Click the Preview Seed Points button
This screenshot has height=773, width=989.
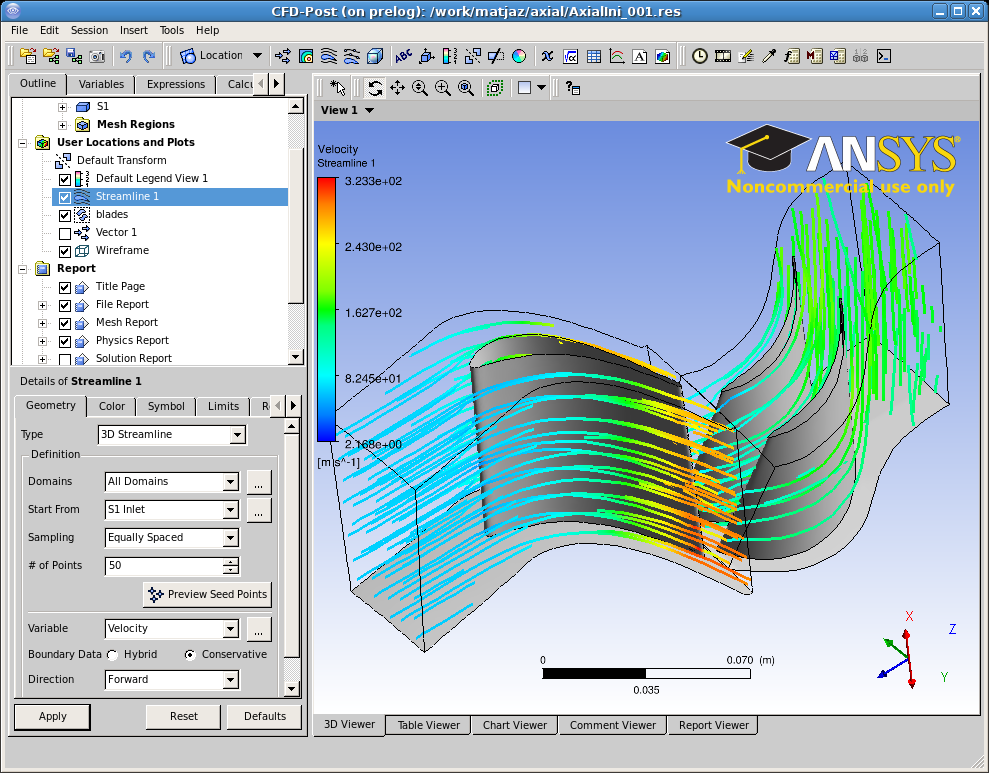(207, 594)
